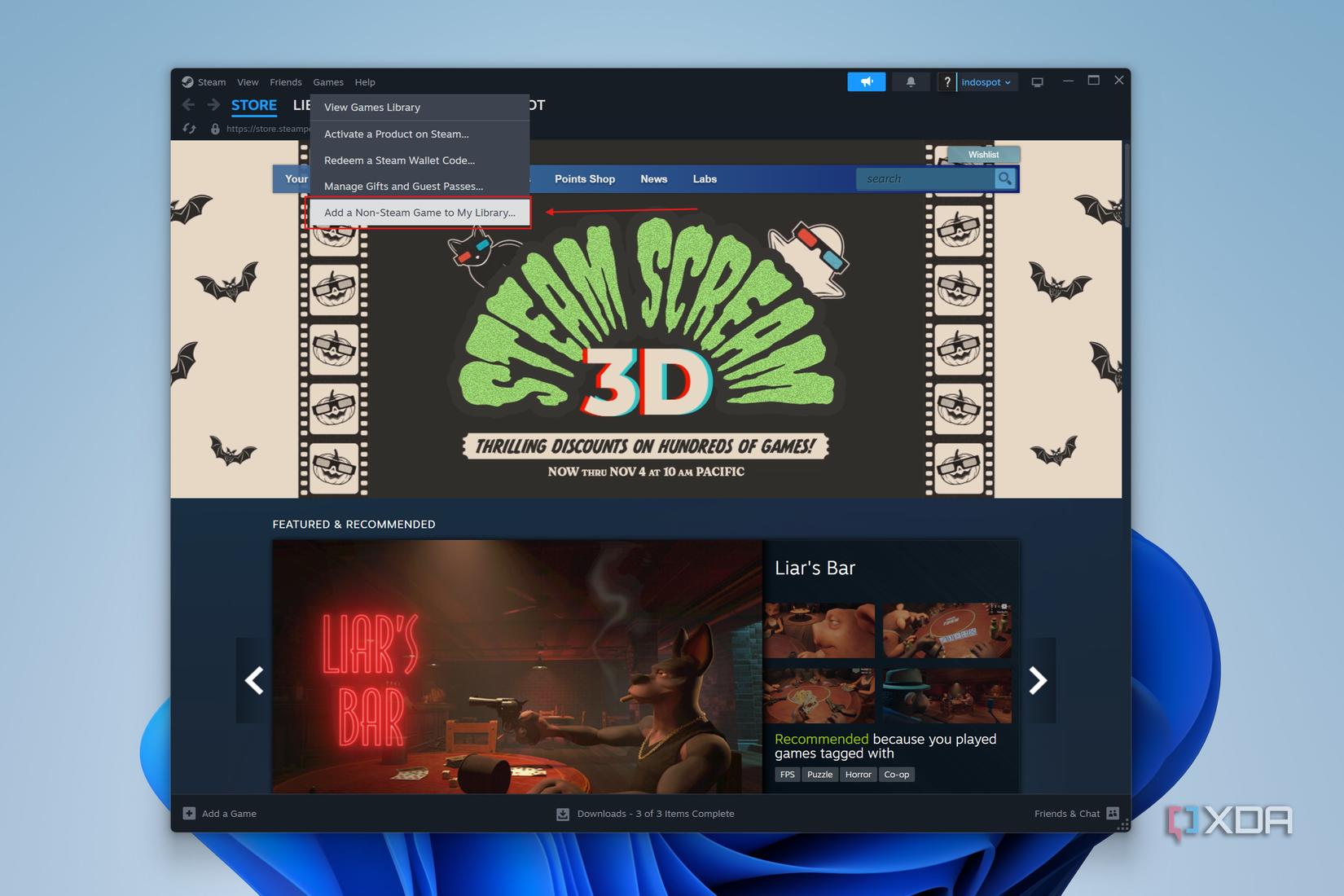Open the Labs store link
The height and width of the screenshot is (896, 1344).
coord(705,179)
